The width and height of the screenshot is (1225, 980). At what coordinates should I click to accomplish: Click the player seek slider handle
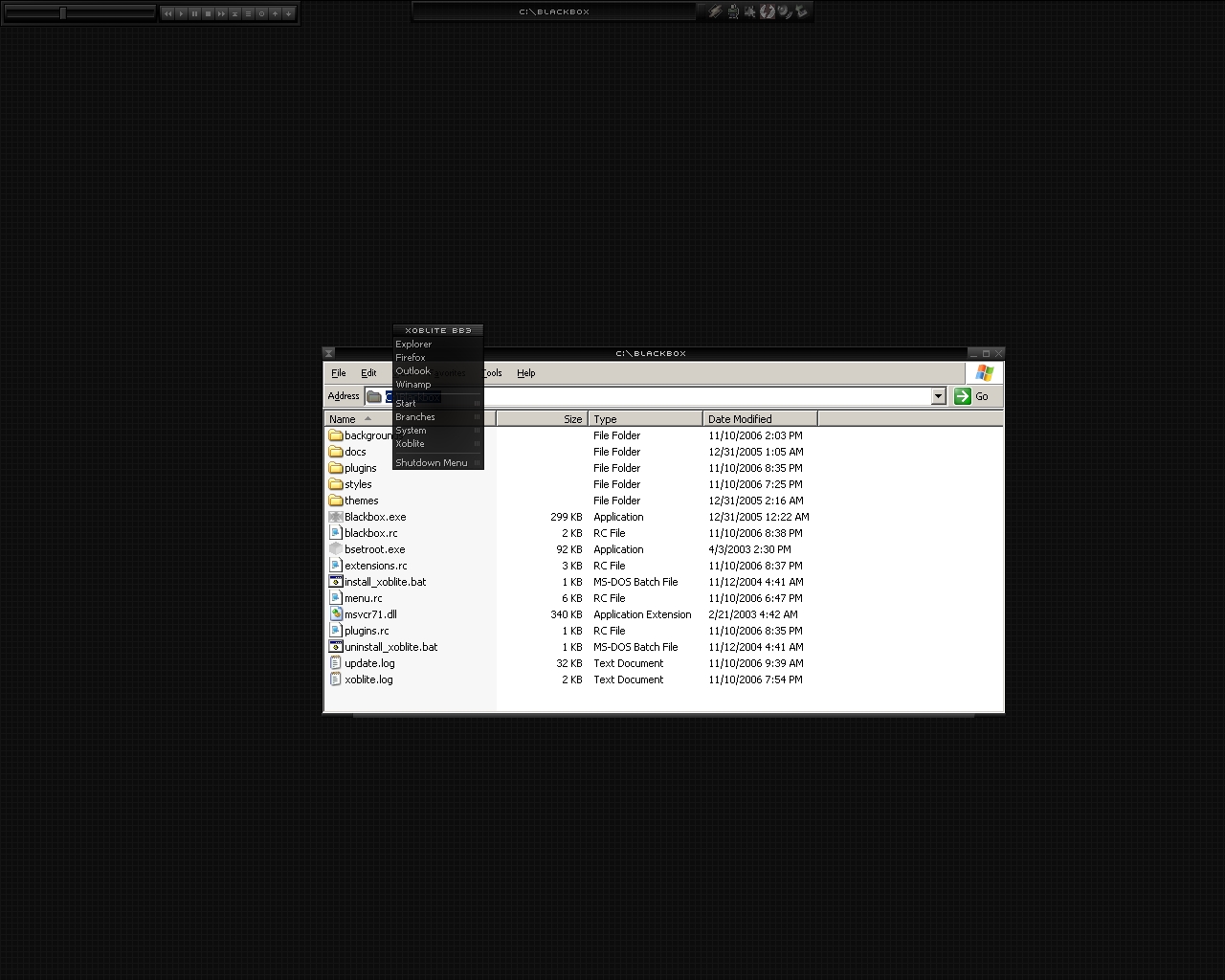coord(63,13)
